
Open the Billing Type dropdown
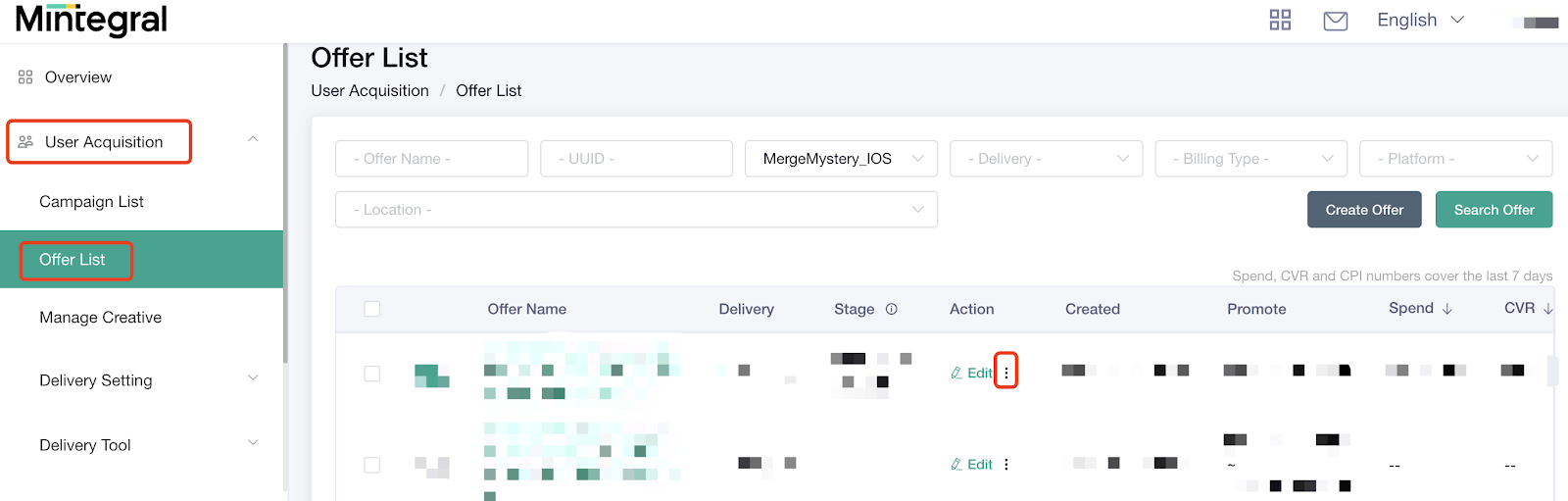point(1251,159)
